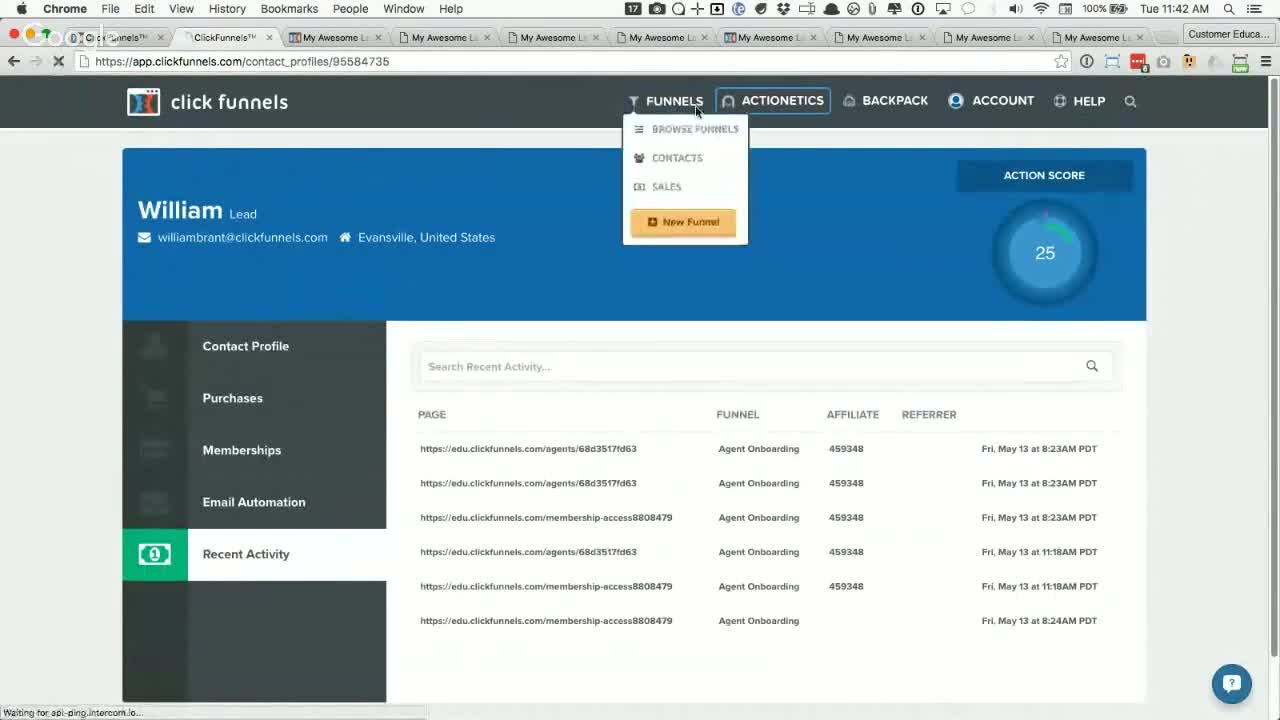Click the ACTION SCORE label
Viewport: 1280px width, 720px height.
(1044, 175)
